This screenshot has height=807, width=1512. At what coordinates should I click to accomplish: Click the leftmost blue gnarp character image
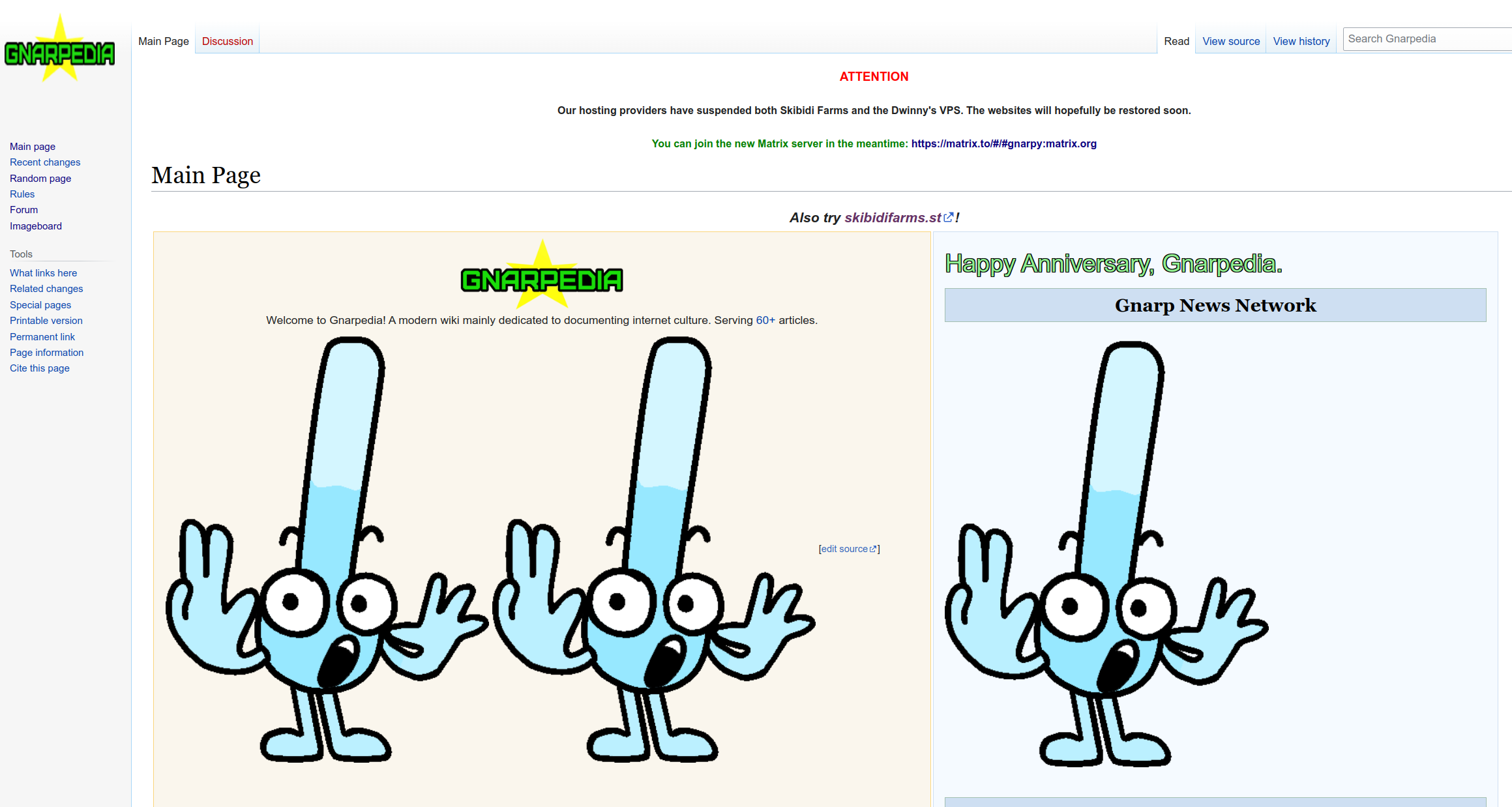point(326,549)
